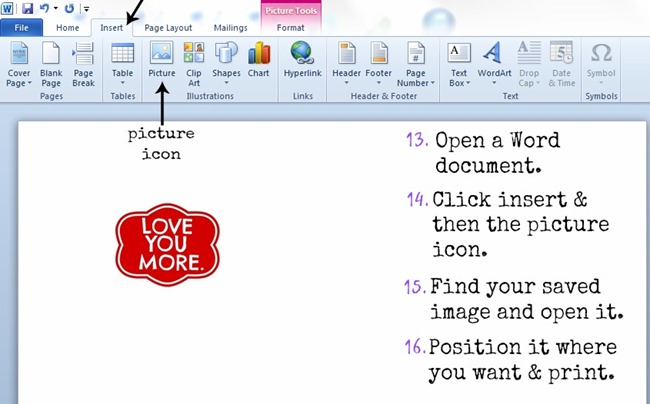Open the Shapes gallery
Image resolution: width=650 pixels, height=404 pixels.
coord(226,63)
